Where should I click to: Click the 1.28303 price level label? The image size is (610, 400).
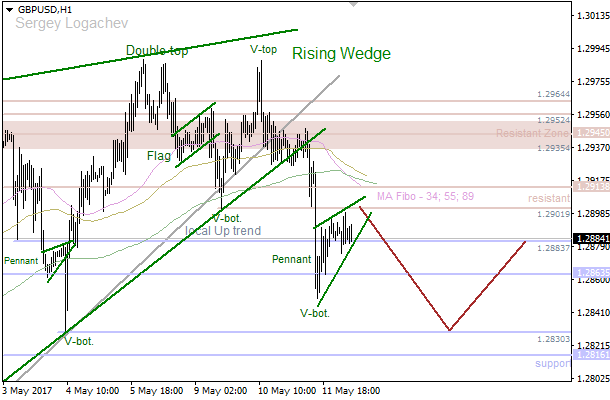552,339
